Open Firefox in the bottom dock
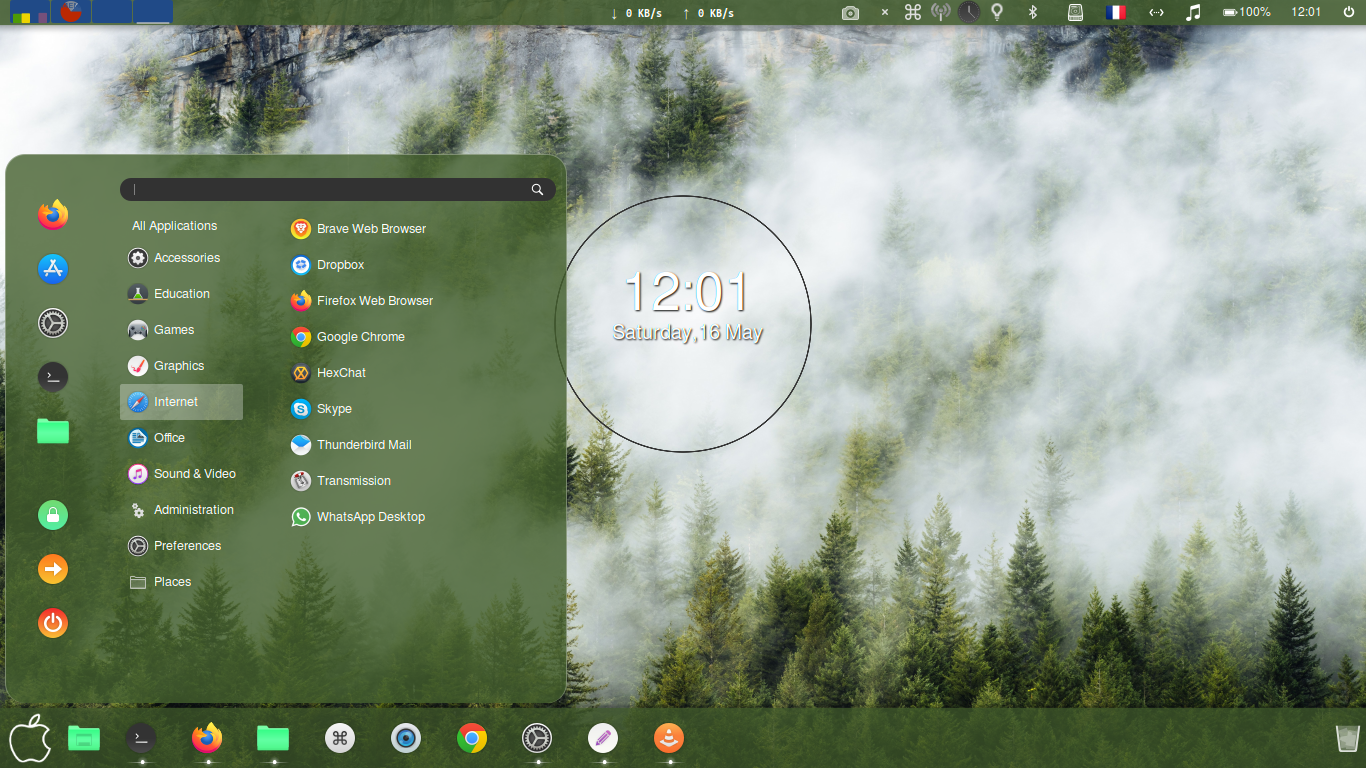Viewport: 1366px width, 768px height. point(207,739)
